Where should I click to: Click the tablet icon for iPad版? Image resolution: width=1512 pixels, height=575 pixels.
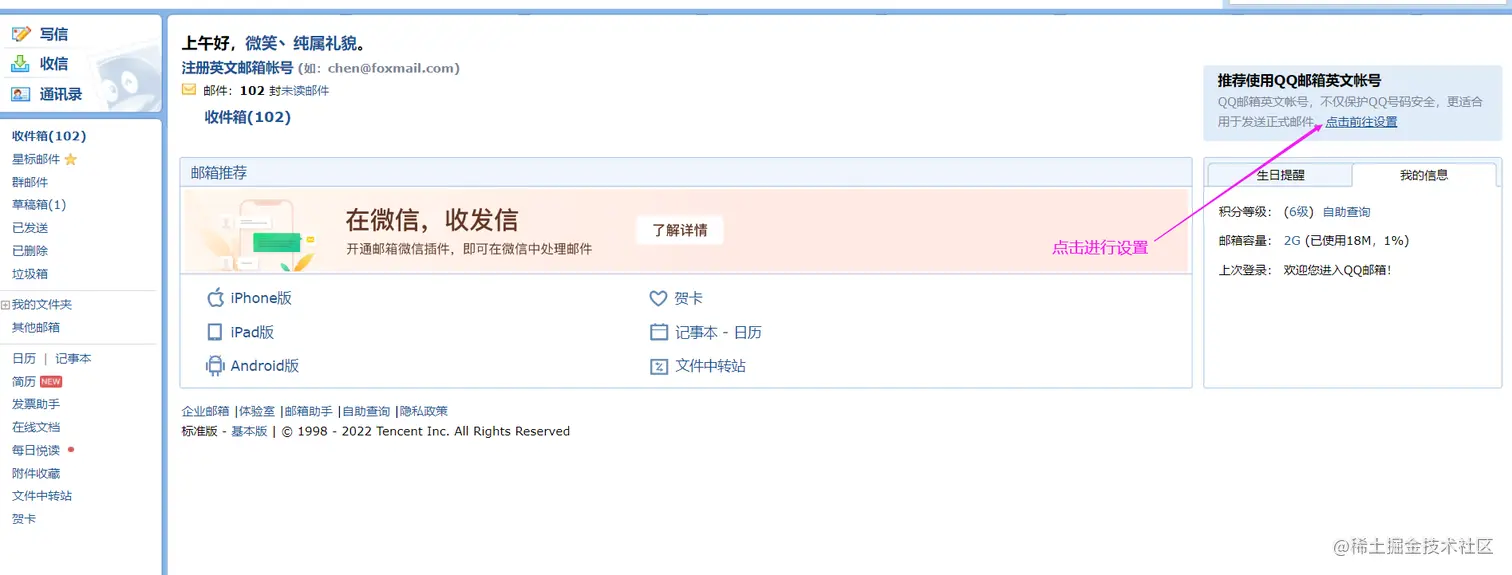[215, 332]
